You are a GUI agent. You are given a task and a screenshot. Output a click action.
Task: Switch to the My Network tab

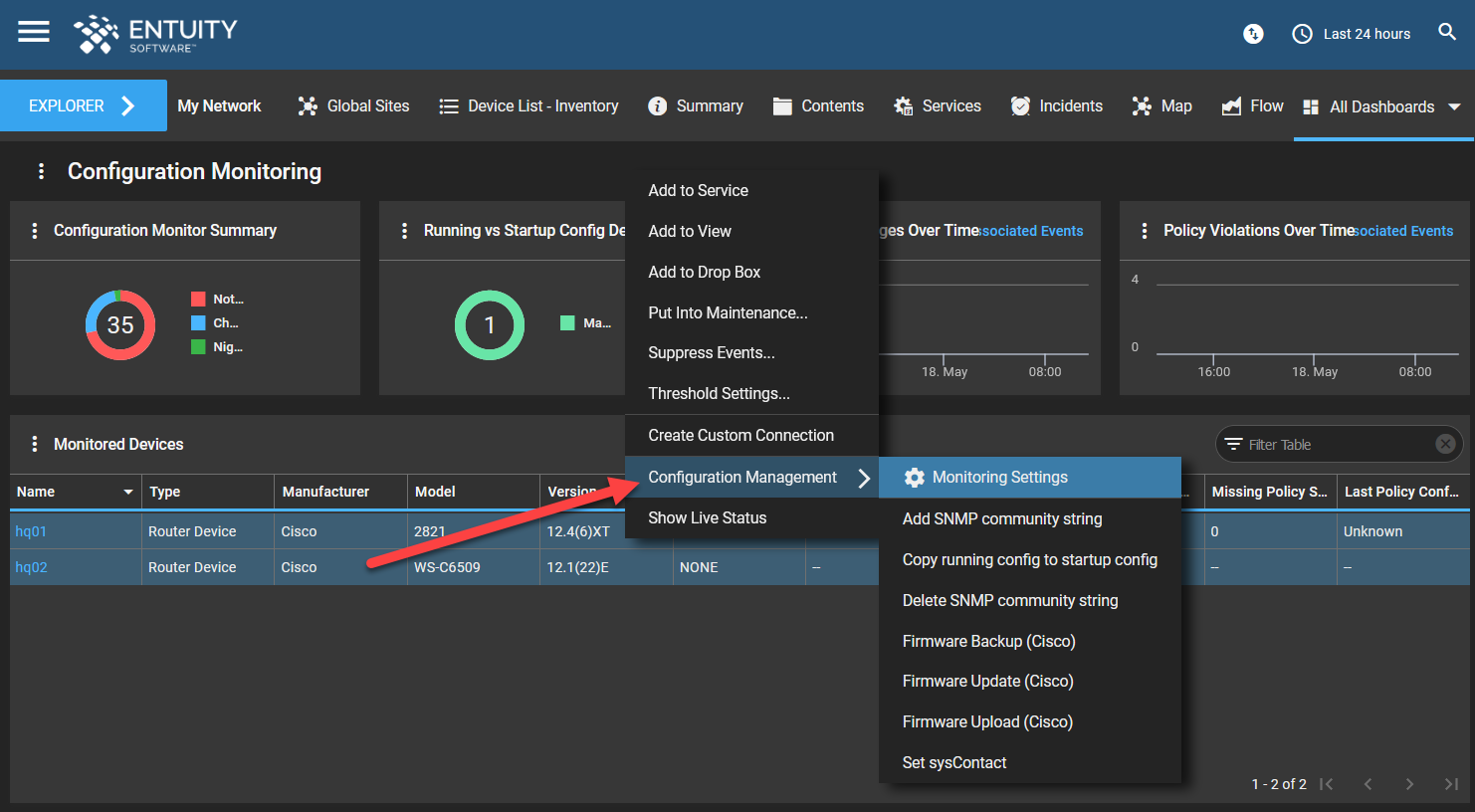(x=219, y=106)
